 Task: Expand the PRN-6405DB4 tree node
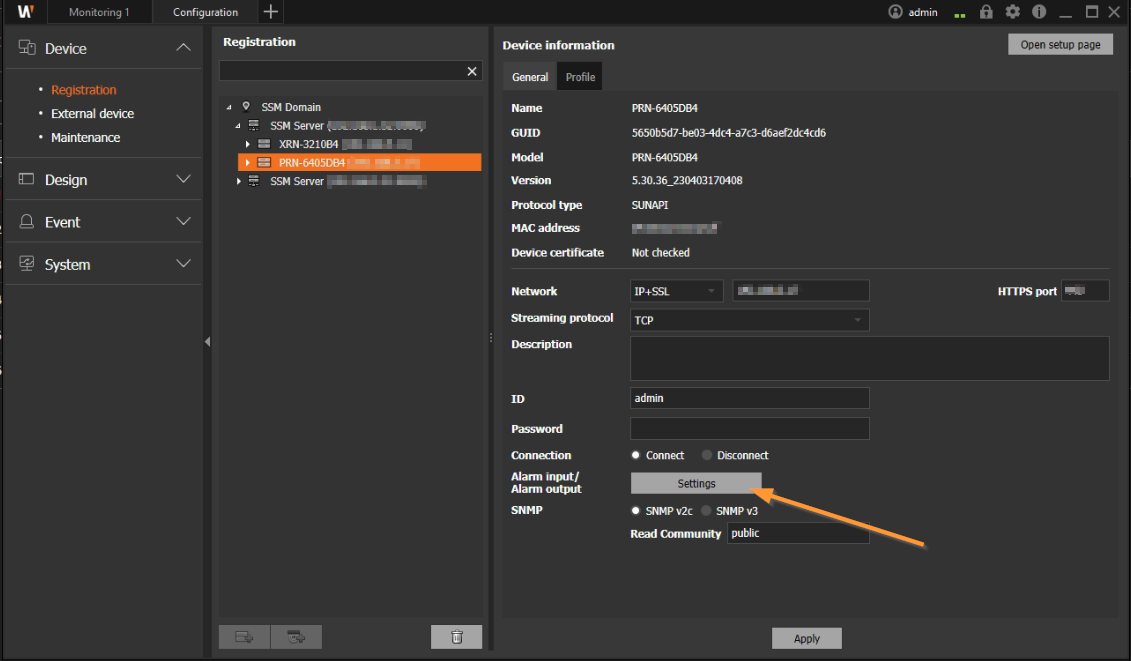tap(247, 162)
